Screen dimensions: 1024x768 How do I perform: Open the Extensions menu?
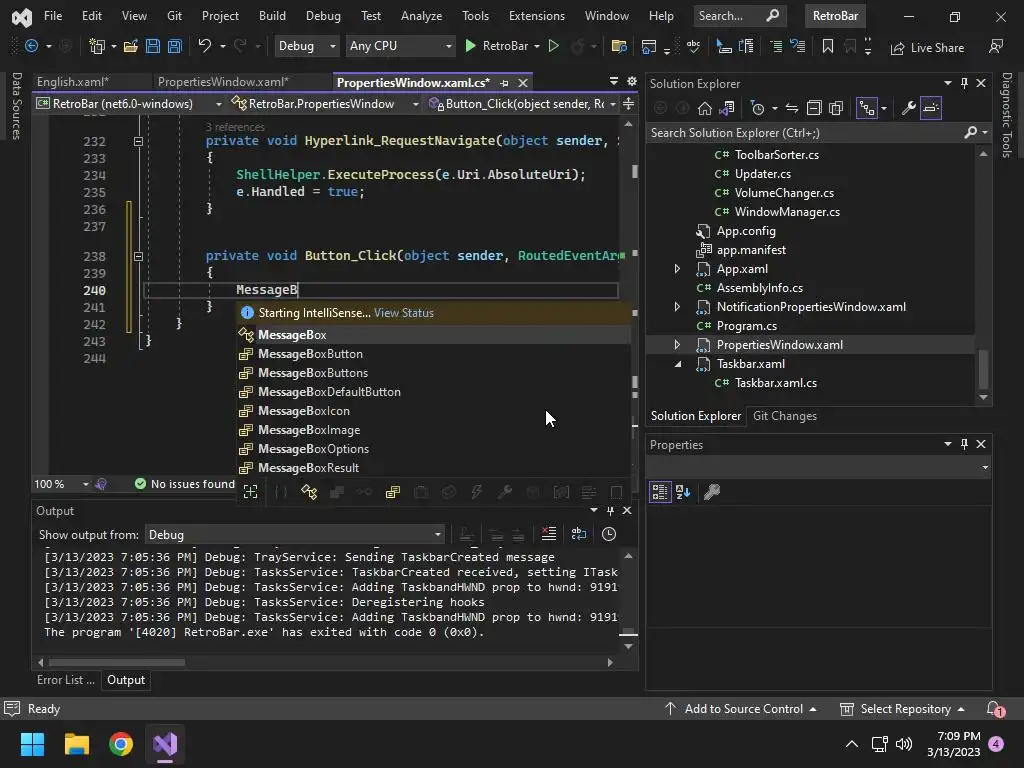(536, 16)
